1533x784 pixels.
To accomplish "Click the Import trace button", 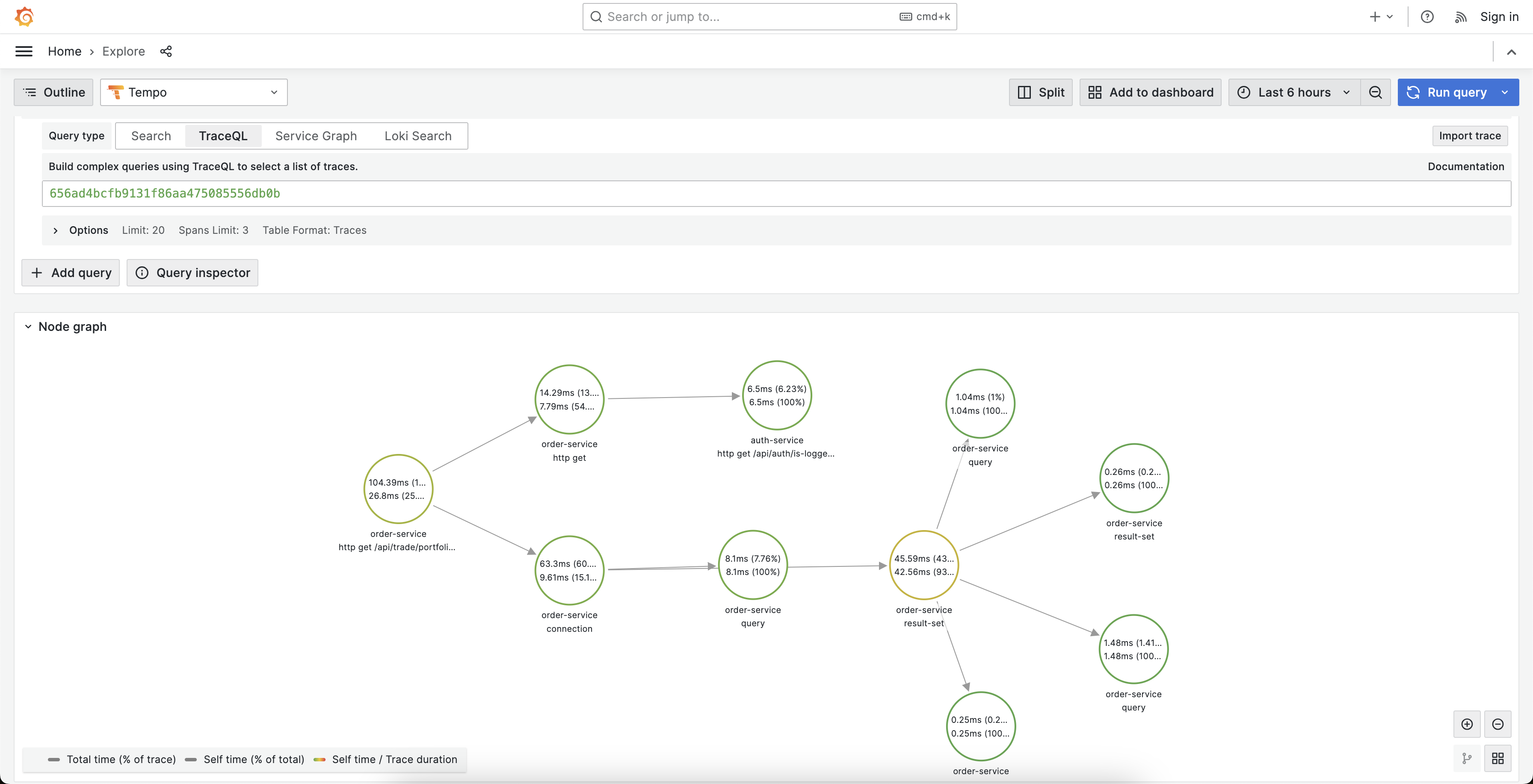I will (x=1469, y=136).
